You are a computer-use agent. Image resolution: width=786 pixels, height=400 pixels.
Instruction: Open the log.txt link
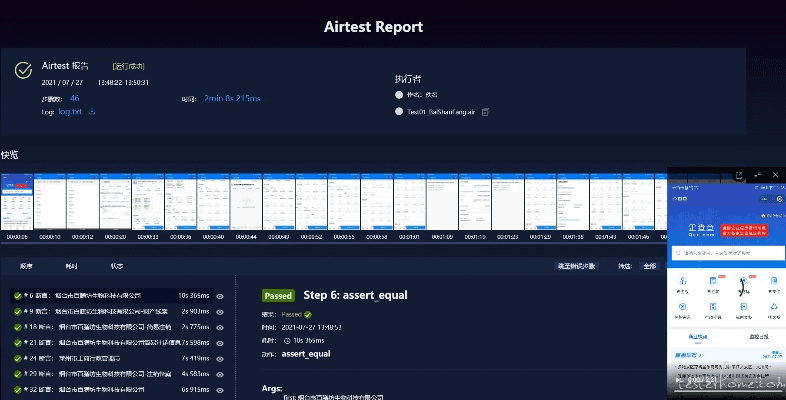pos(70,112)
